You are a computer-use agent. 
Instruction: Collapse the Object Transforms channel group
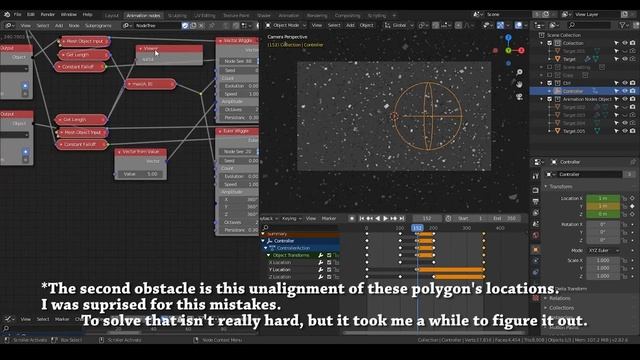[x=269, y=256]
